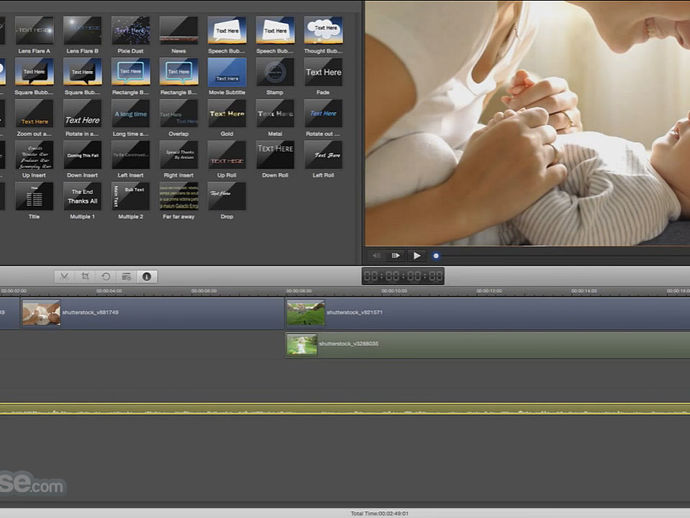Select the Drop title template
The width and height of the screenshot is (690, 518).
(x=227, y=200)
